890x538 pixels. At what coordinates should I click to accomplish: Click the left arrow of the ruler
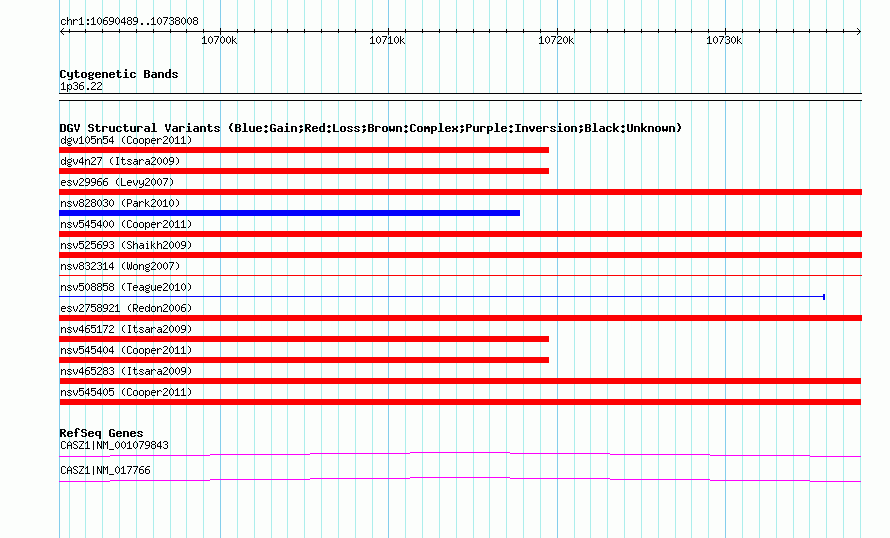(62, 32)
